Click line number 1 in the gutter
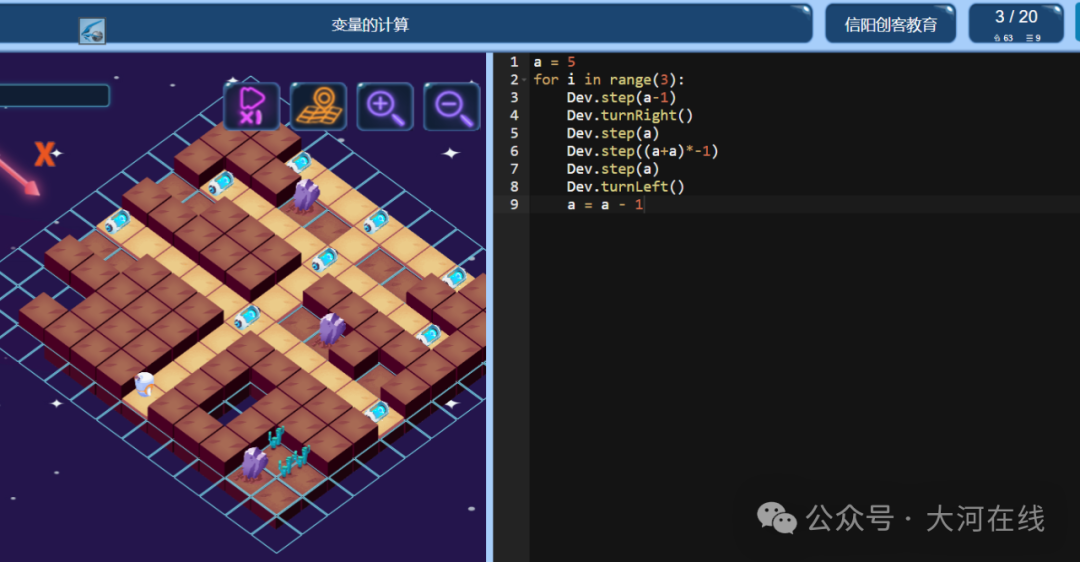The image size is (1080, 562). click(514, 62)
